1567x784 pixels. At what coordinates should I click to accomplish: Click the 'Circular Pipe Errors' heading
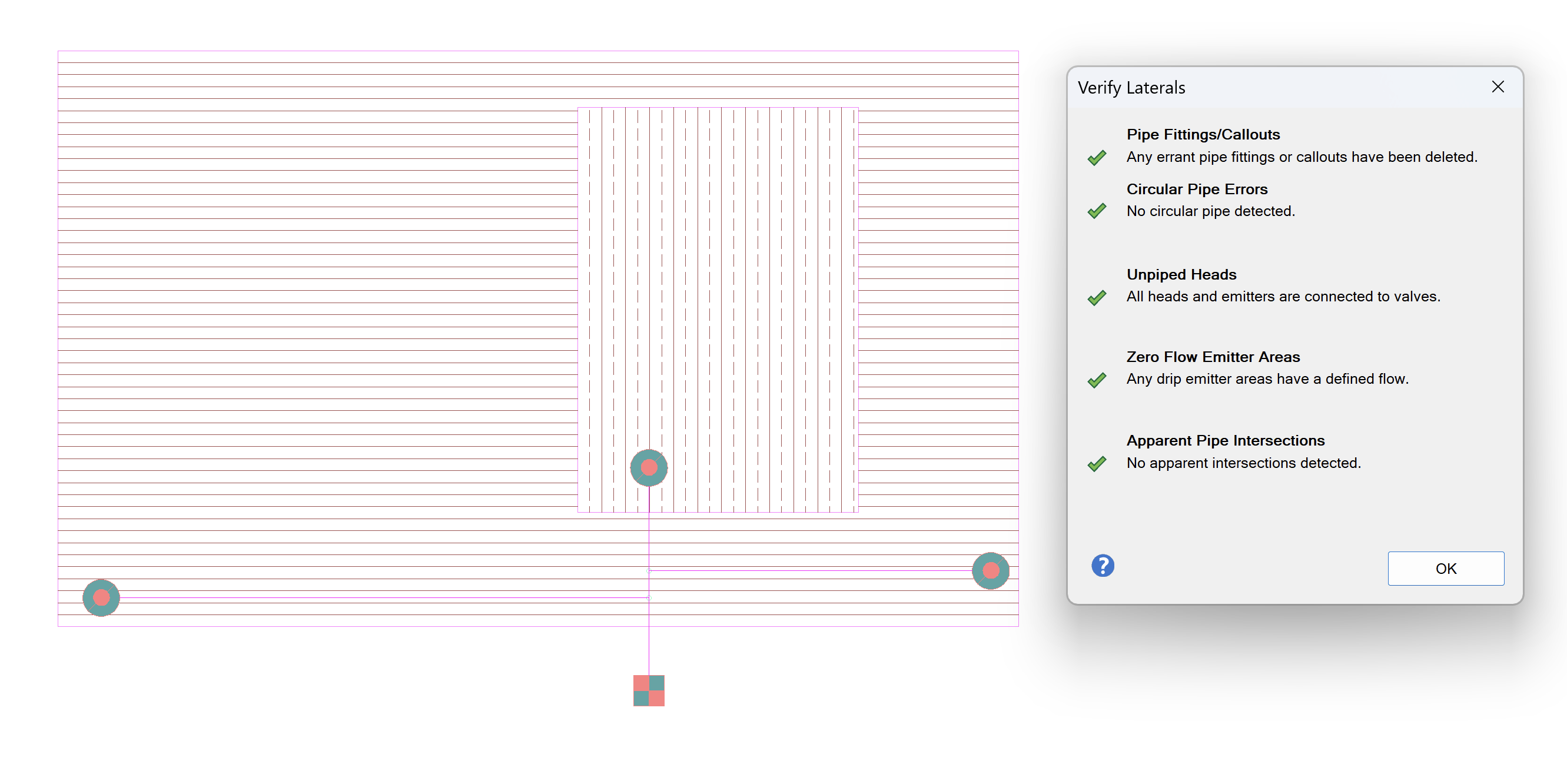pos(1197,189)
